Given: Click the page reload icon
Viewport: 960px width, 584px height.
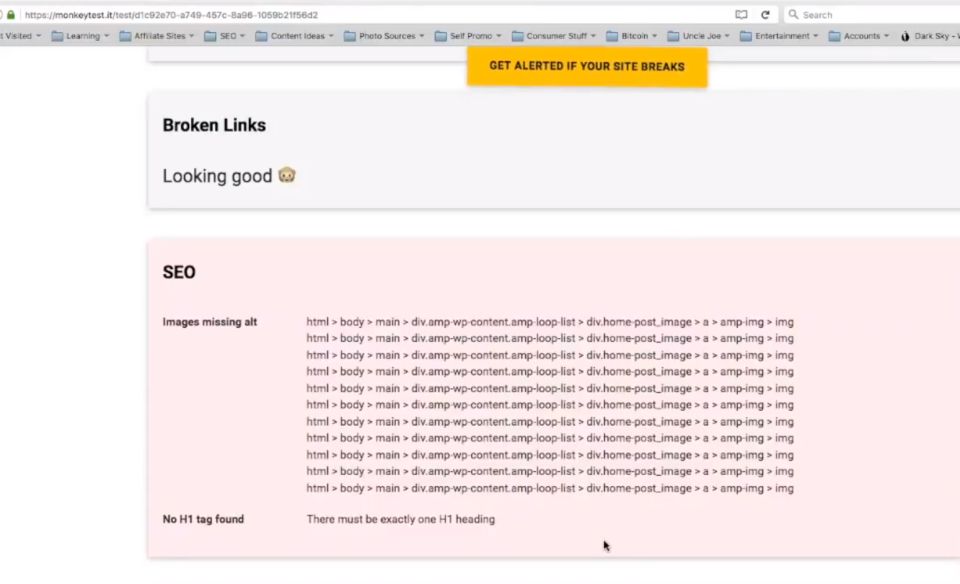Looking at the screenshot, I should (765, 14).
